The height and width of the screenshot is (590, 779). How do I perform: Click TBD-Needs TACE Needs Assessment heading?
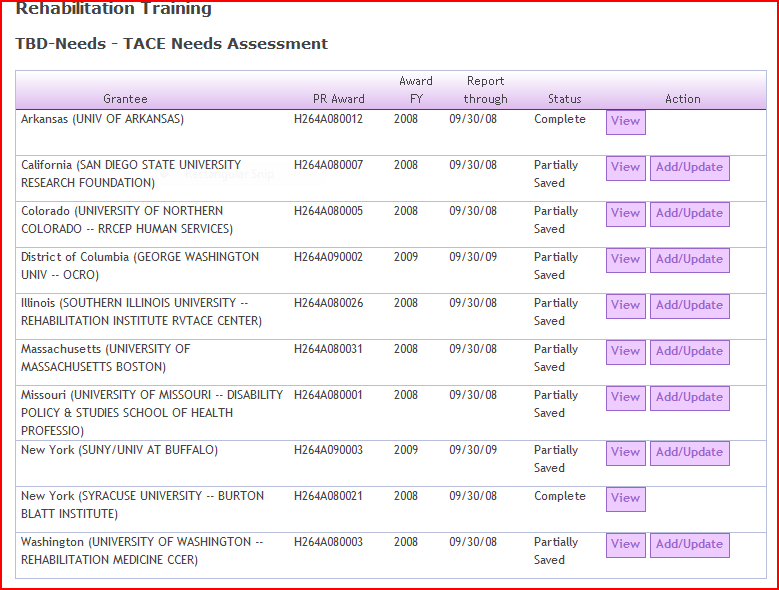pyautogui.click(x=171, y=44)
